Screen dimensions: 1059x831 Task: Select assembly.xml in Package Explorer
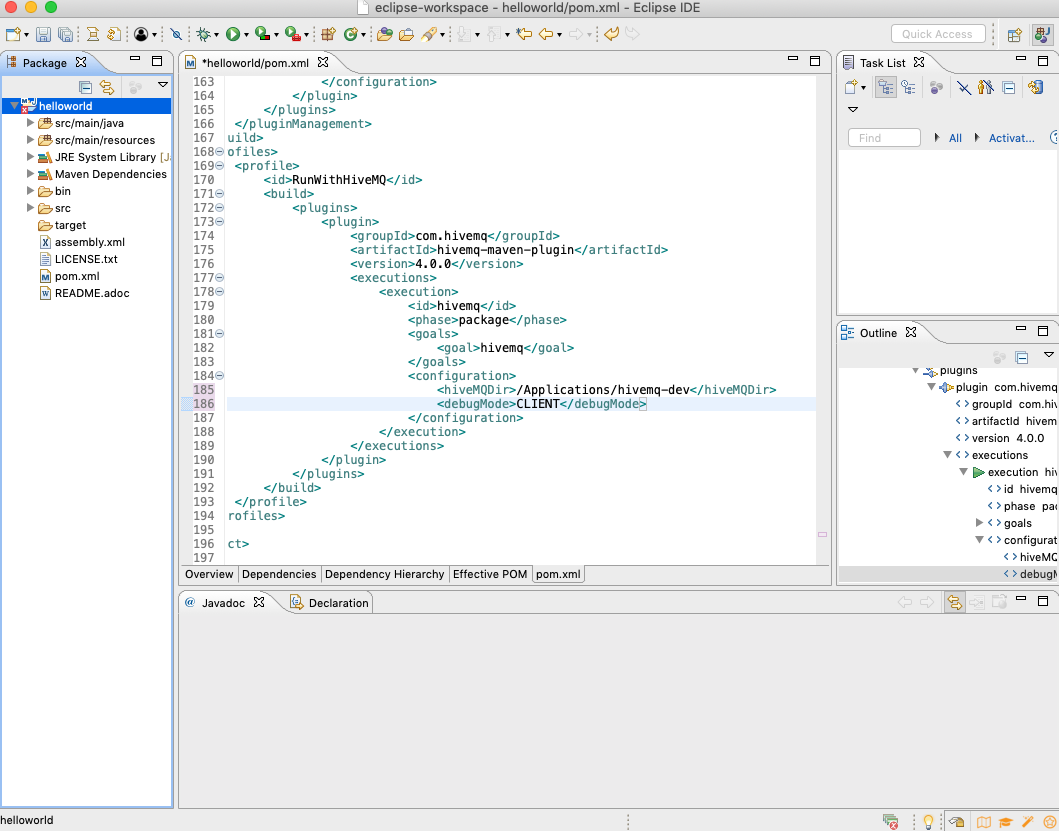point(90,242)
